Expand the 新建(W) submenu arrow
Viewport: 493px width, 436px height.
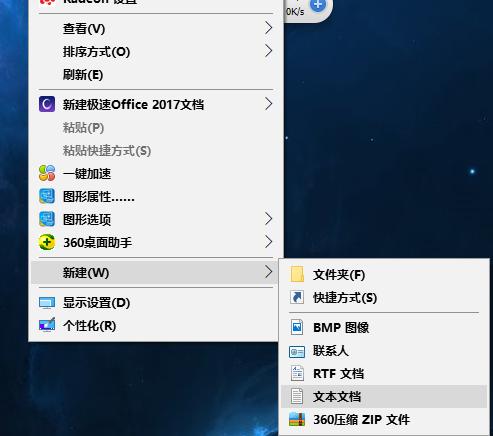(269, 272)
